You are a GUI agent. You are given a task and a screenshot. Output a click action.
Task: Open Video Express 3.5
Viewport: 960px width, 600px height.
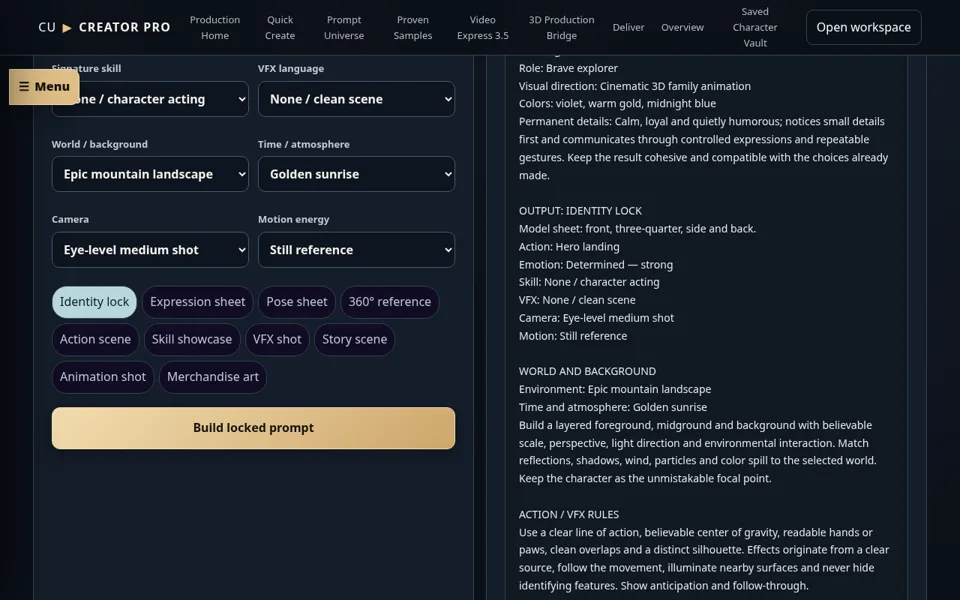[x=482, y=28]
